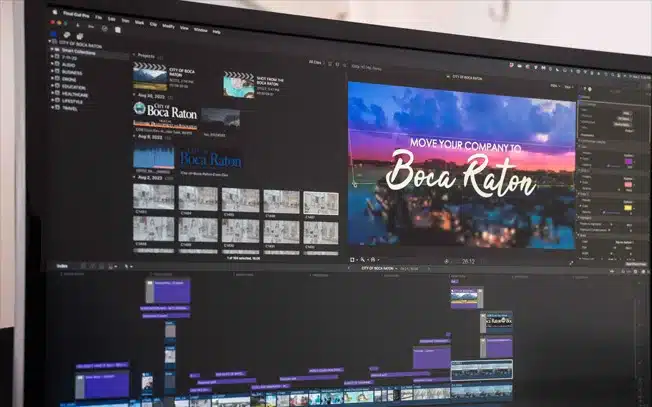Click the yellow color swatch in inspector

pyautogui.click(x=628, y=207)
